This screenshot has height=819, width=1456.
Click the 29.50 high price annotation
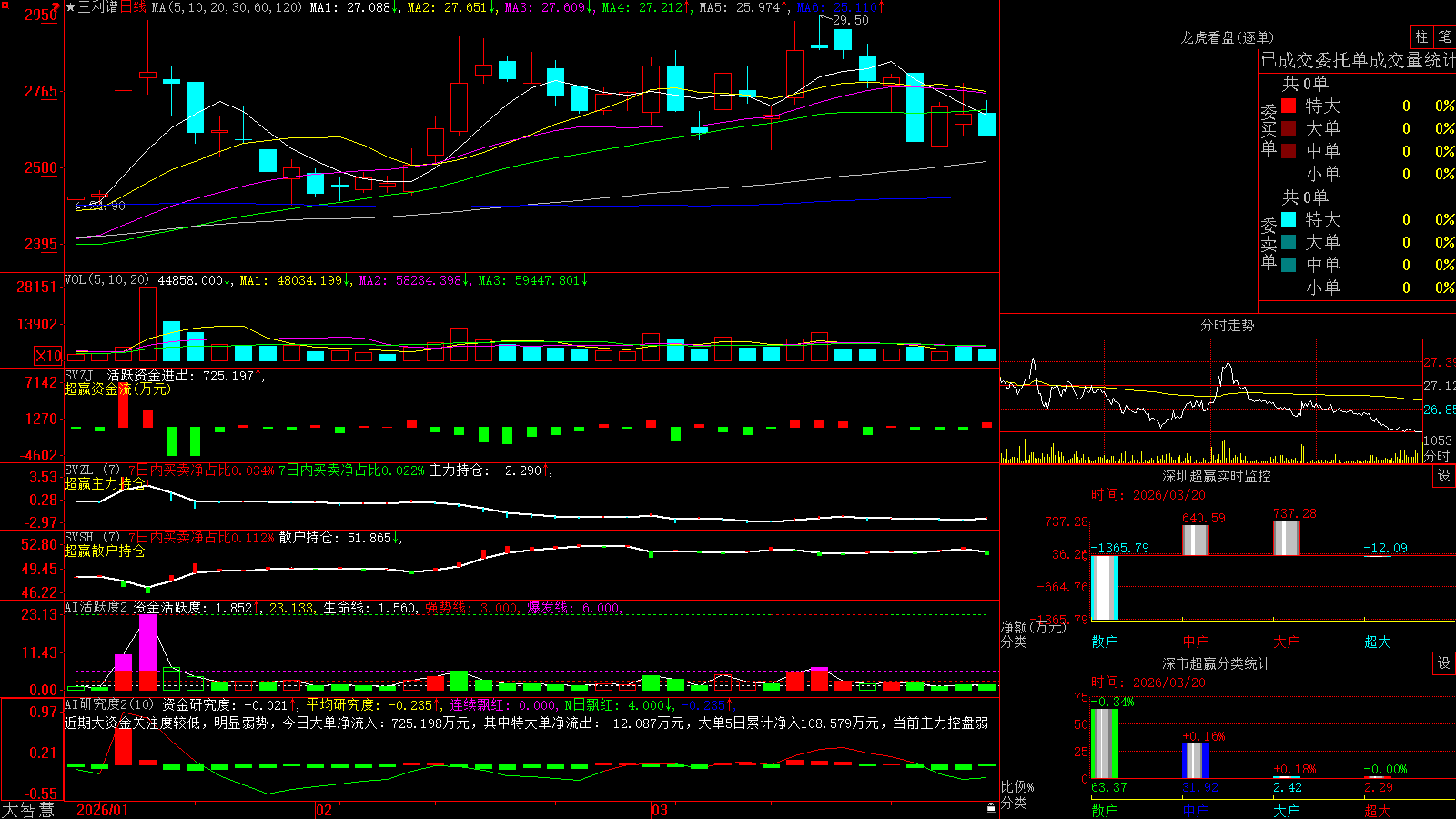pyautogui.click(x=851, y=20)
